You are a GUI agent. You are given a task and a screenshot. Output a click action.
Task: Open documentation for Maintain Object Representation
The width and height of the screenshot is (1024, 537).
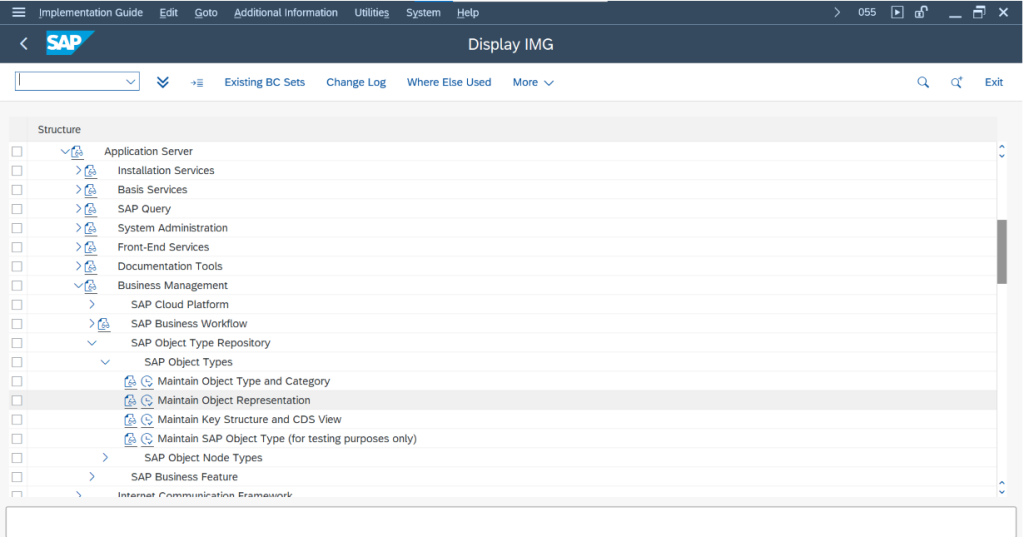pos(131,400)
